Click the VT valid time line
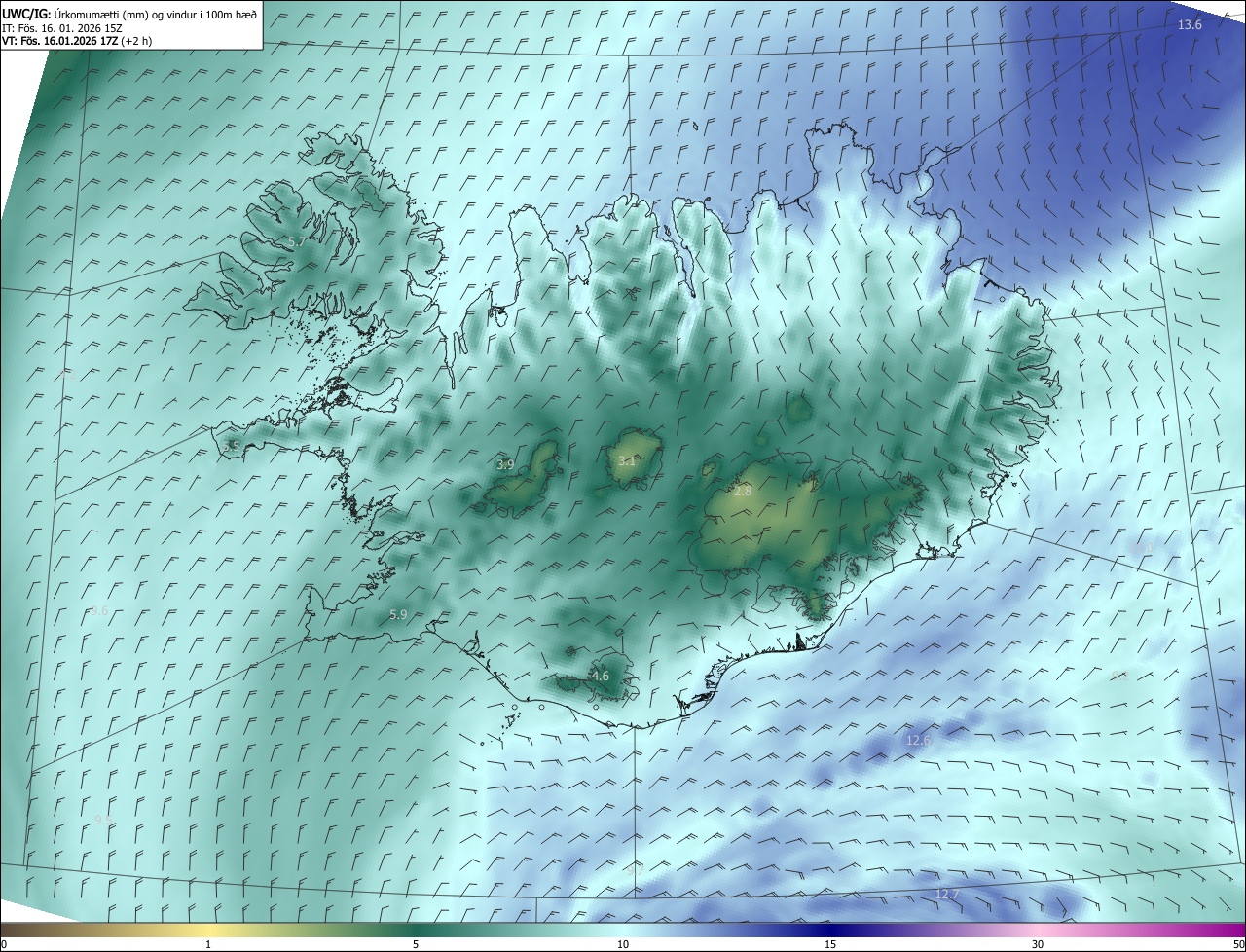The width and height of the screenshot is (1246, 952). 77,41
